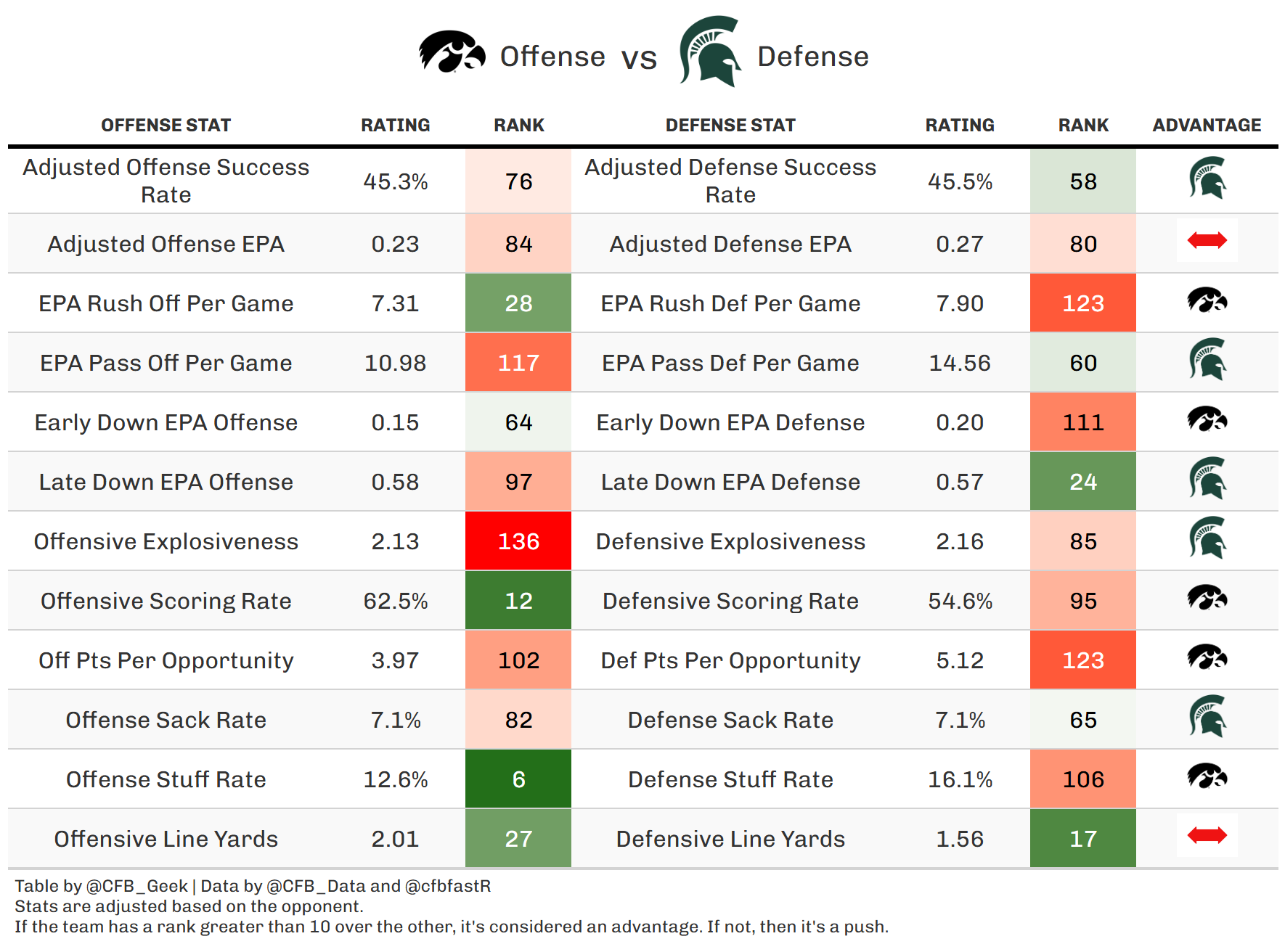Click the Hawkeye icon in the Early Down EPA row
1285x952 pixels.
pos(1207,419)
